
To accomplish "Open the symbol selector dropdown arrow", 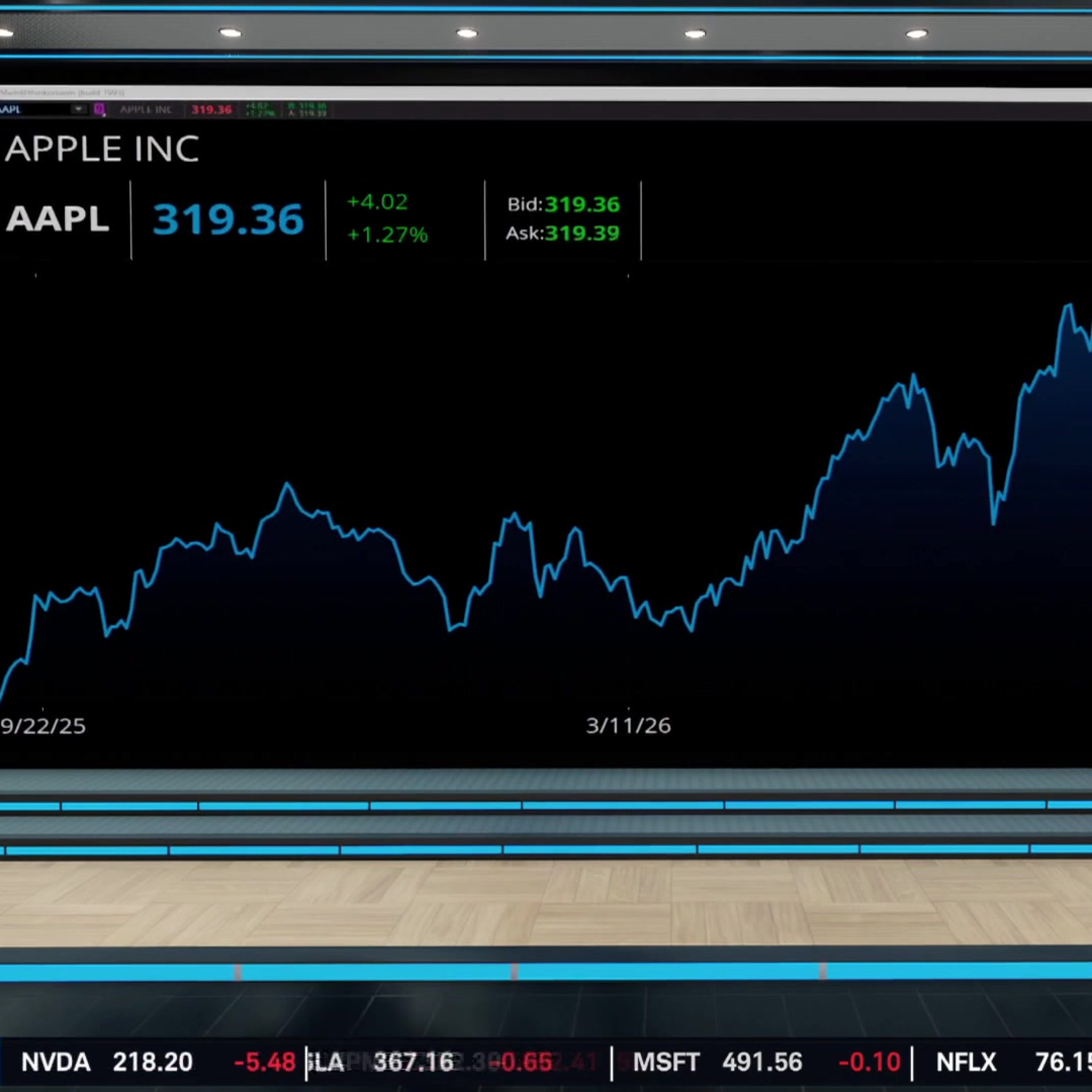I will 79,109.
